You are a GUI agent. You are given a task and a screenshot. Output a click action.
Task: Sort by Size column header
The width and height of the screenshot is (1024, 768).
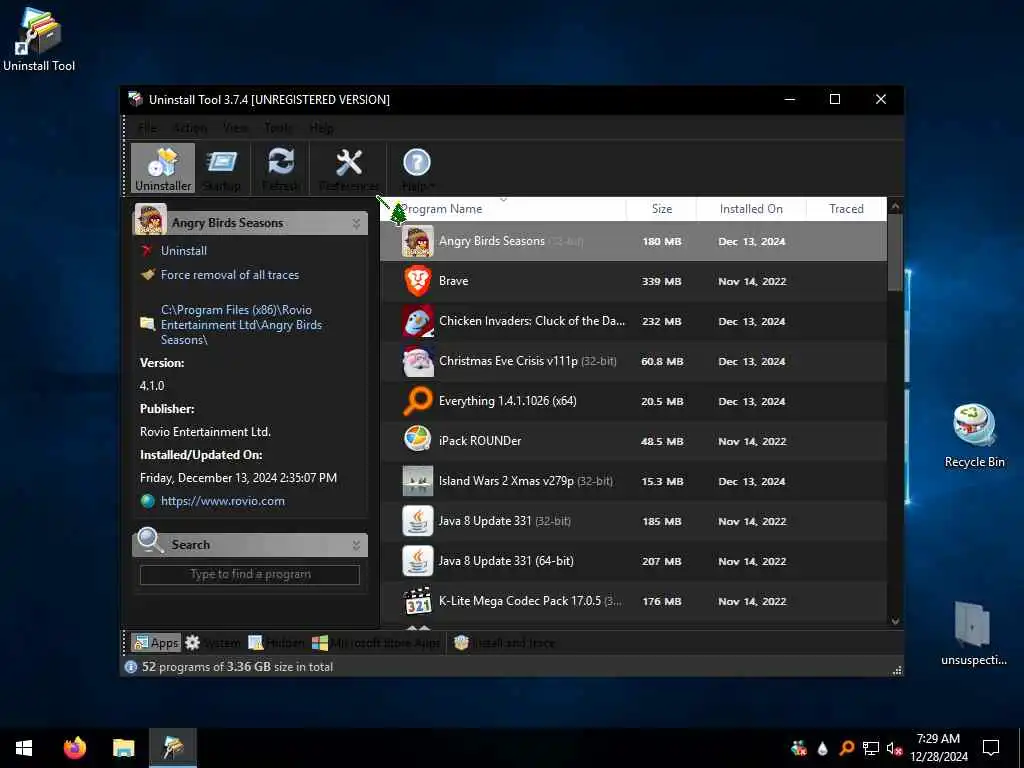662,209
